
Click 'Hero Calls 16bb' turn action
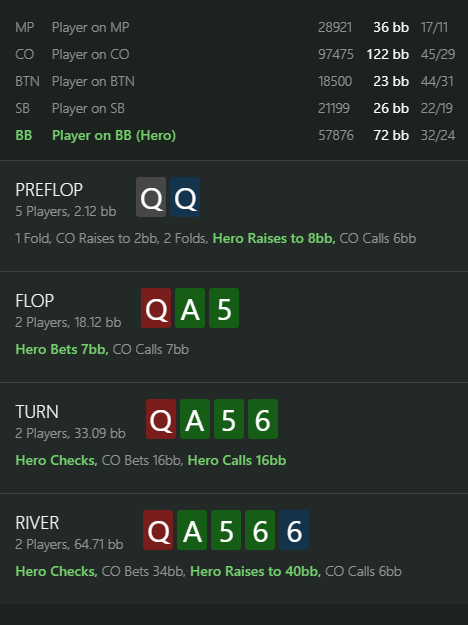click(237, 460)
